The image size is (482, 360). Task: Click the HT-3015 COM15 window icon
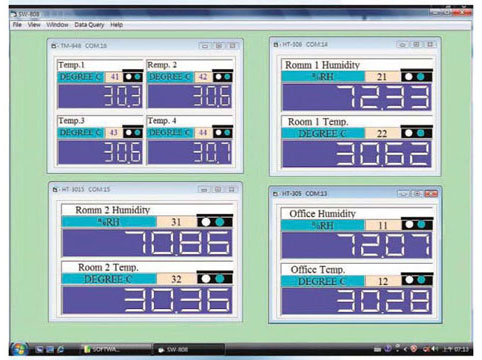[x=55, y=189]
